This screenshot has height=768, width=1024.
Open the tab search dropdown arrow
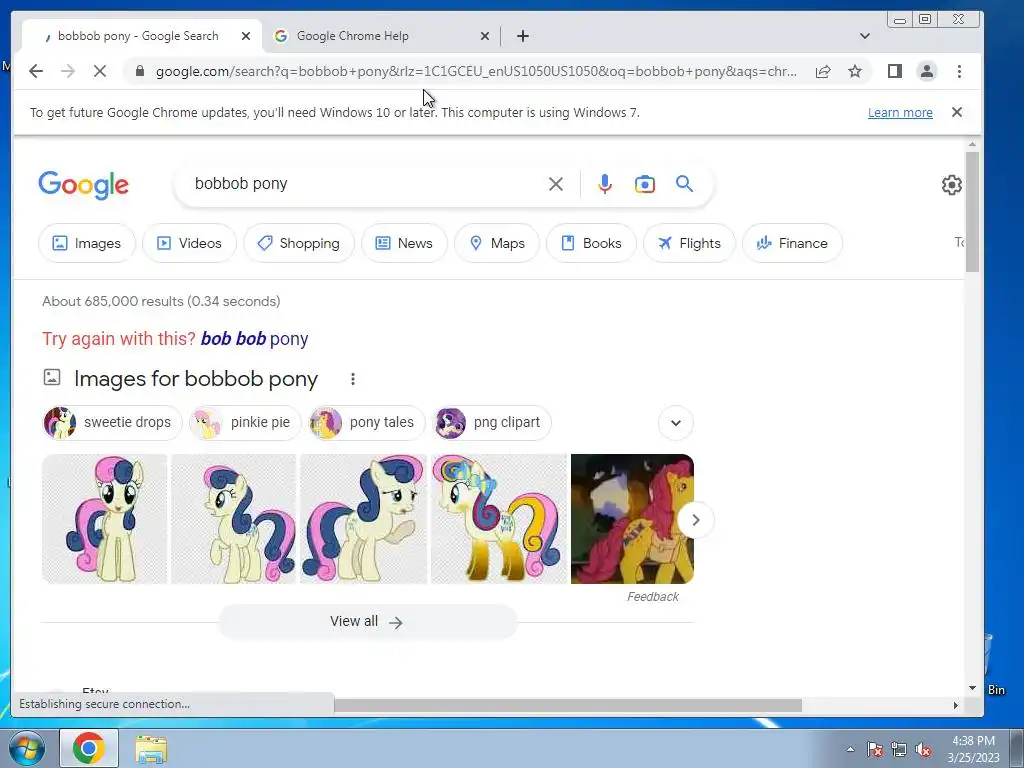865,36
